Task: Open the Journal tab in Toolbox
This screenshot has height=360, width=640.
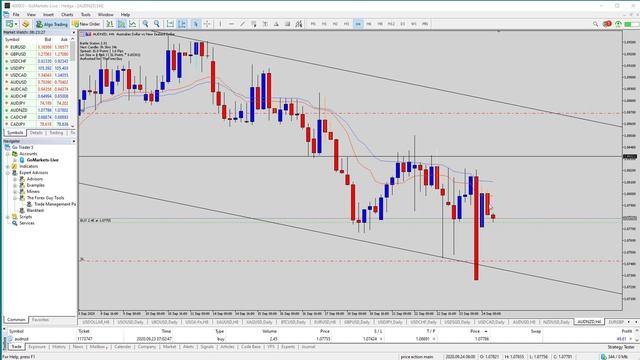Action: pyautogui.click(x=308, y=347)
